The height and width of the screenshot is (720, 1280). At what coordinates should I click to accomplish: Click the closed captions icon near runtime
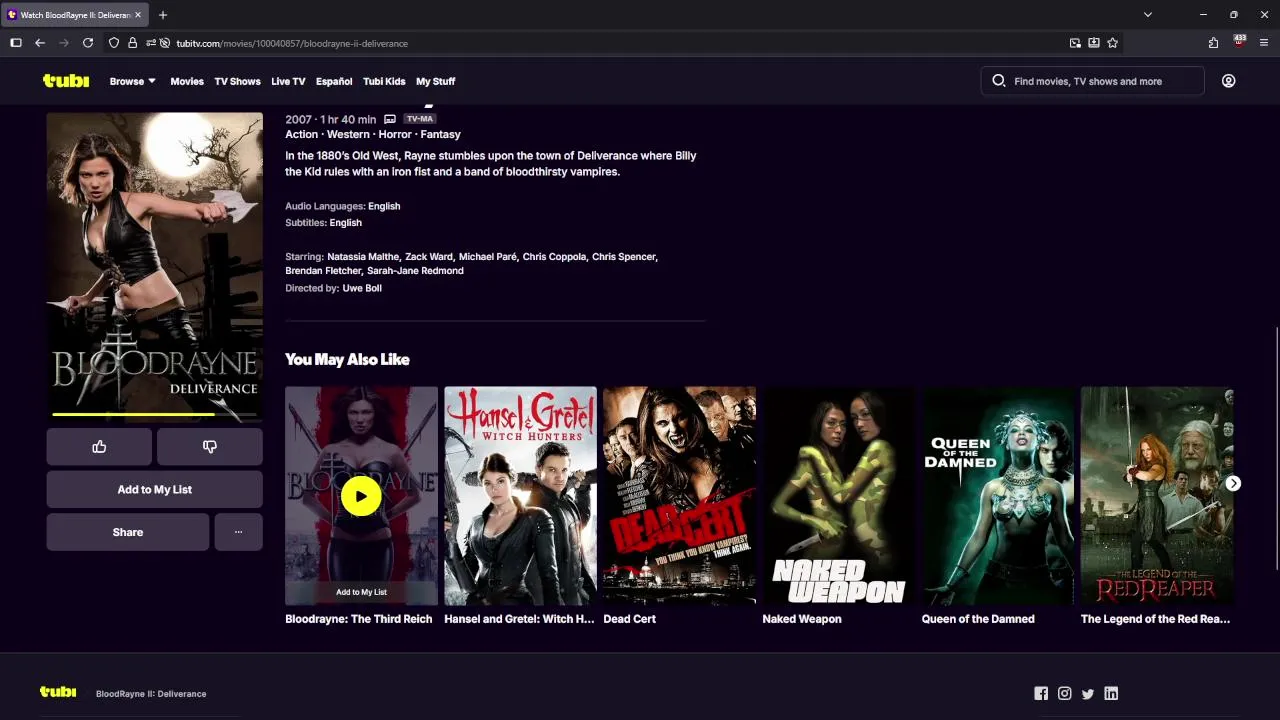point(390,119)
